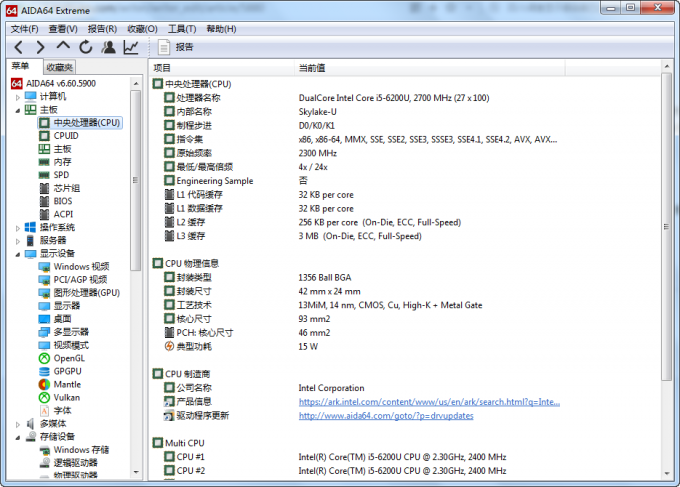This screenshot has height=487, width=680.
Task: Collapse the 显示设备 tree node
Action: 17,254
